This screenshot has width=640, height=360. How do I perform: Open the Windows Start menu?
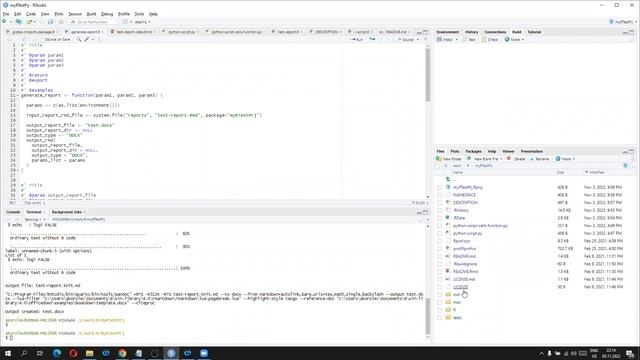pyautogui.click(x=8, y=353)
